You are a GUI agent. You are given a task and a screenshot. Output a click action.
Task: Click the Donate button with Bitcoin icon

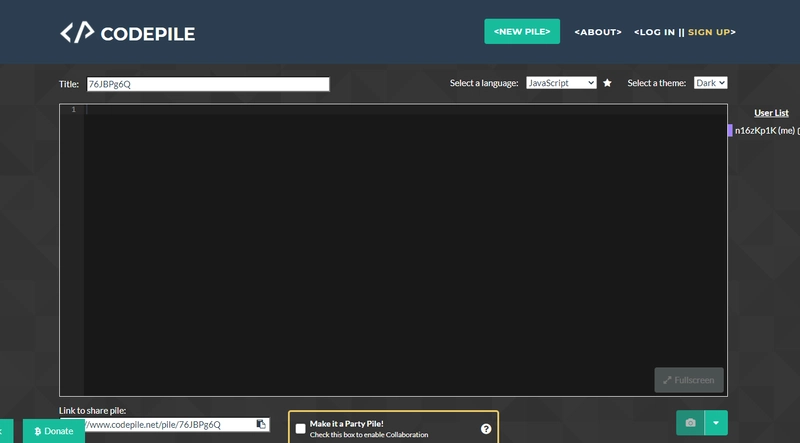54,431
